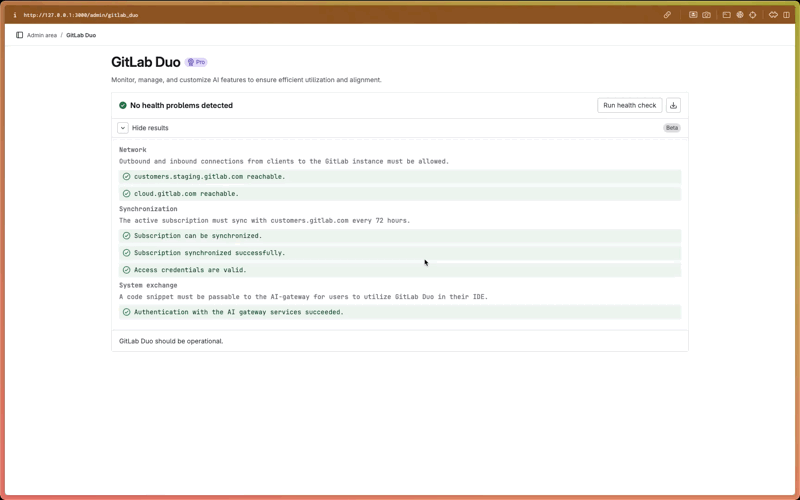This screenshot has width=800, height=500.
Task: Click check icon for Access credentials are valid
Action: tap(127, 270)
